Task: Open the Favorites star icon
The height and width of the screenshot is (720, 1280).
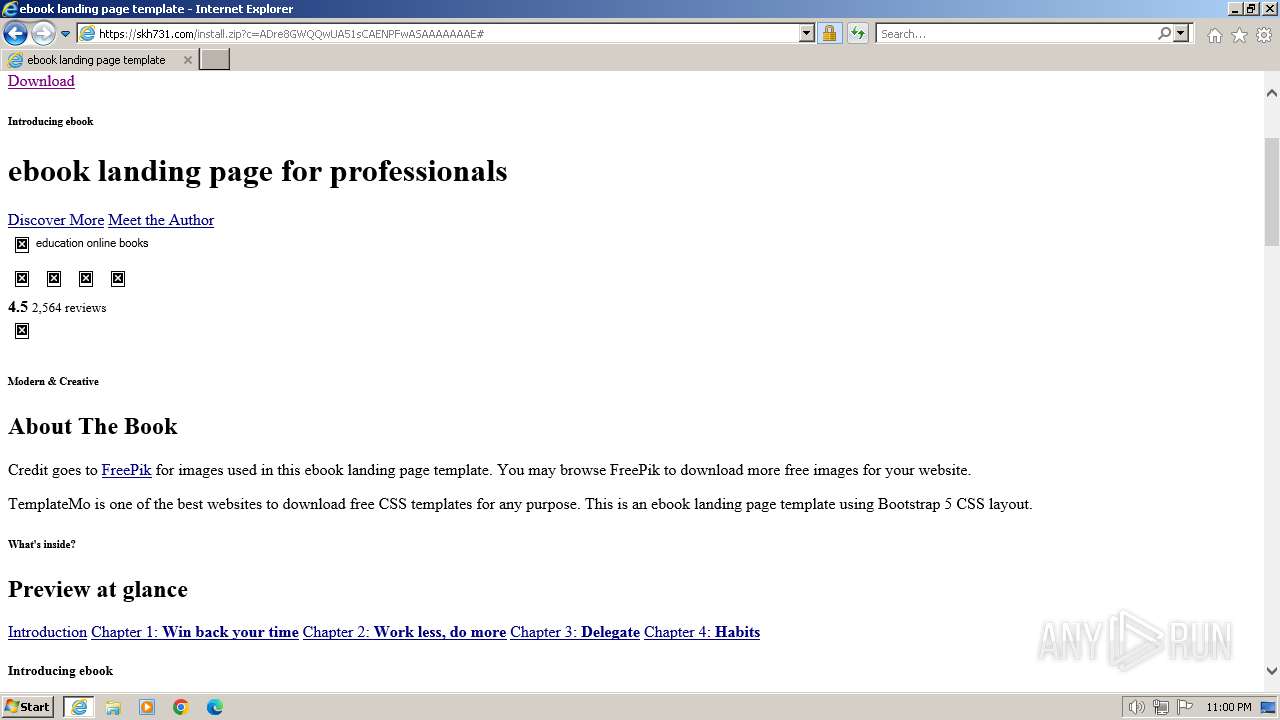Action: pos(1239,35)
